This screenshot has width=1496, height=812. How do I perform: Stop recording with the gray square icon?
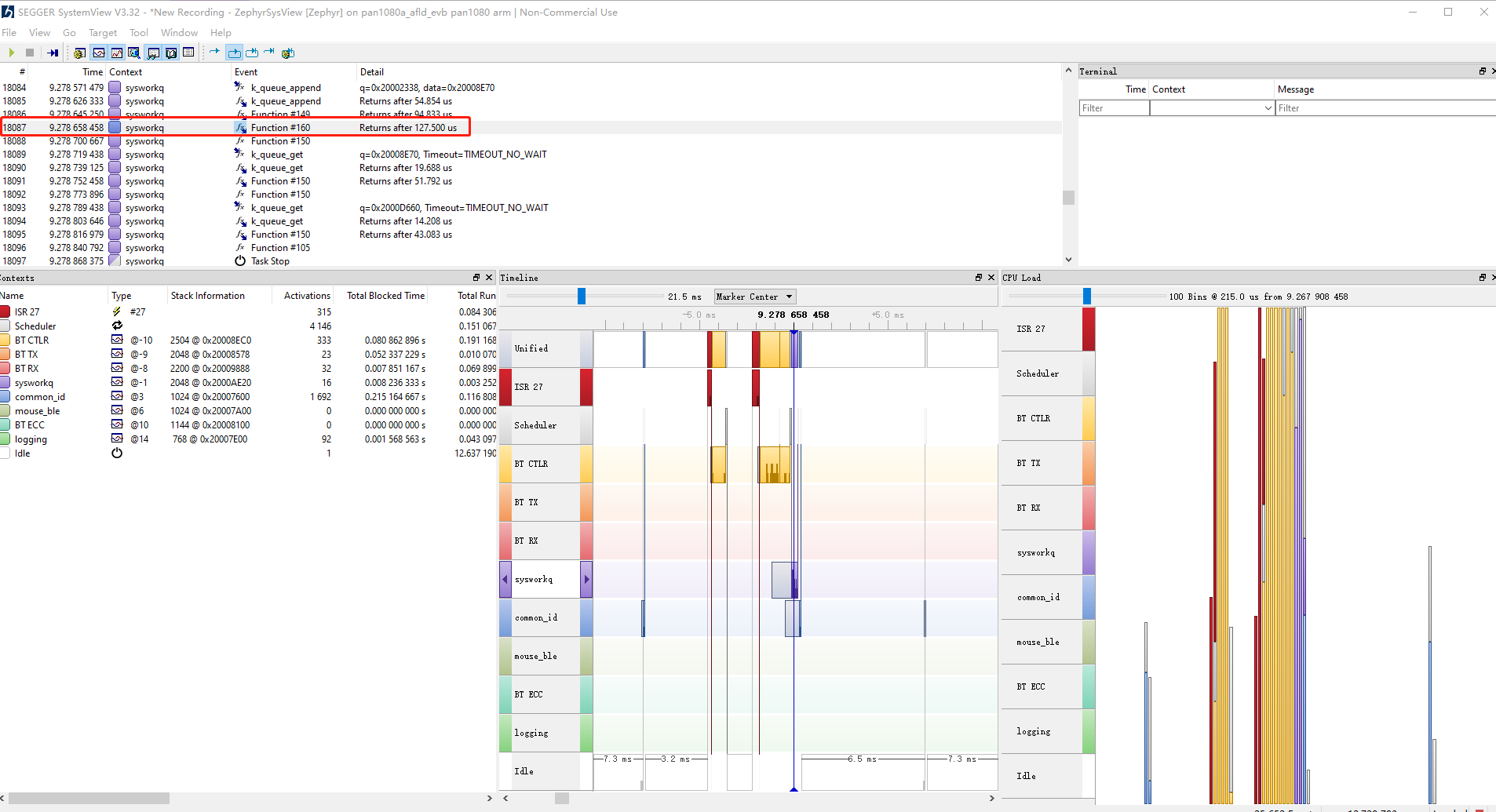[30, 53]
